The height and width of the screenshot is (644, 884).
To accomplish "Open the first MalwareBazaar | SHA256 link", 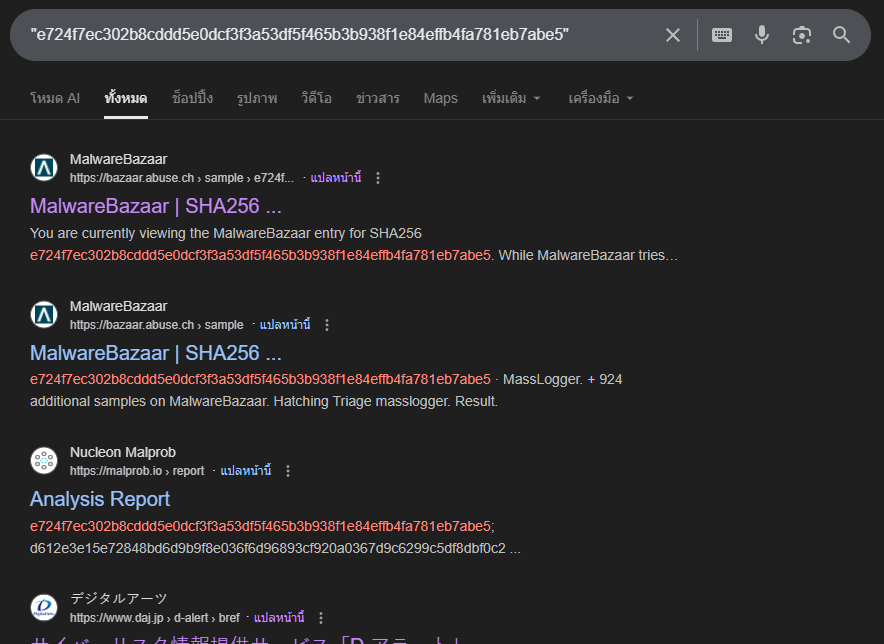I will click(156, 206).
